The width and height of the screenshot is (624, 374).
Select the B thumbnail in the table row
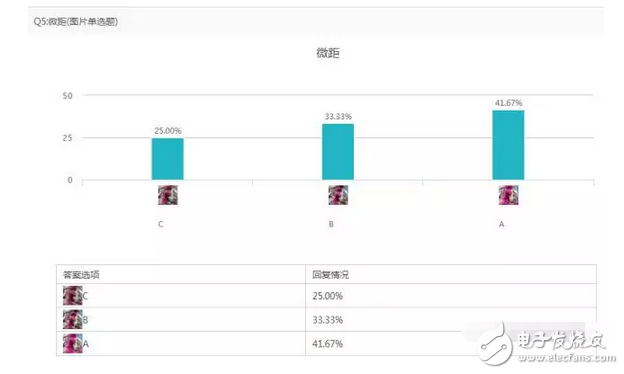coord(72,319)
